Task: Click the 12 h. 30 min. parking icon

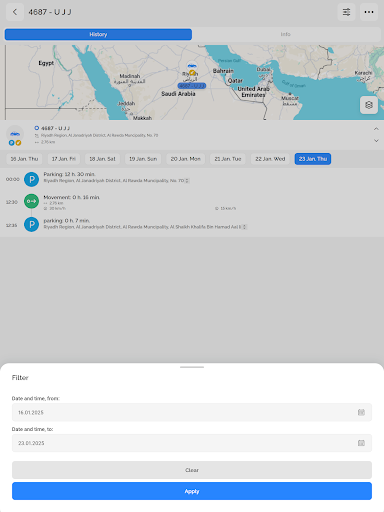Action: click(x=31, y=179)
